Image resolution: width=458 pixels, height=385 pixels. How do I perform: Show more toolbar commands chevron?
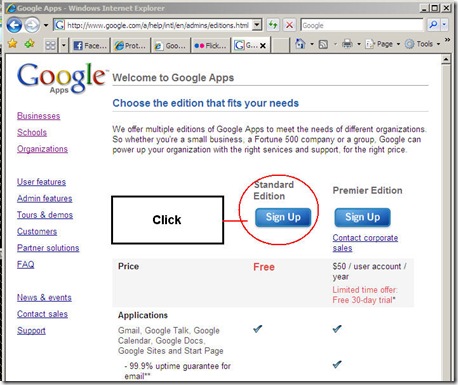(x=447, y=40)
